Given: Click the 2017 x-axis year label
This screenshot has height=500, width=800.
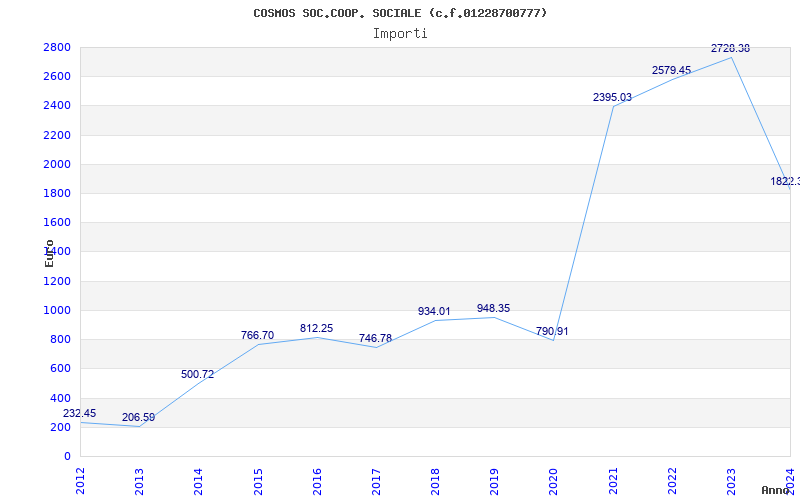Looking at the screenshot, I should [376, 481].
